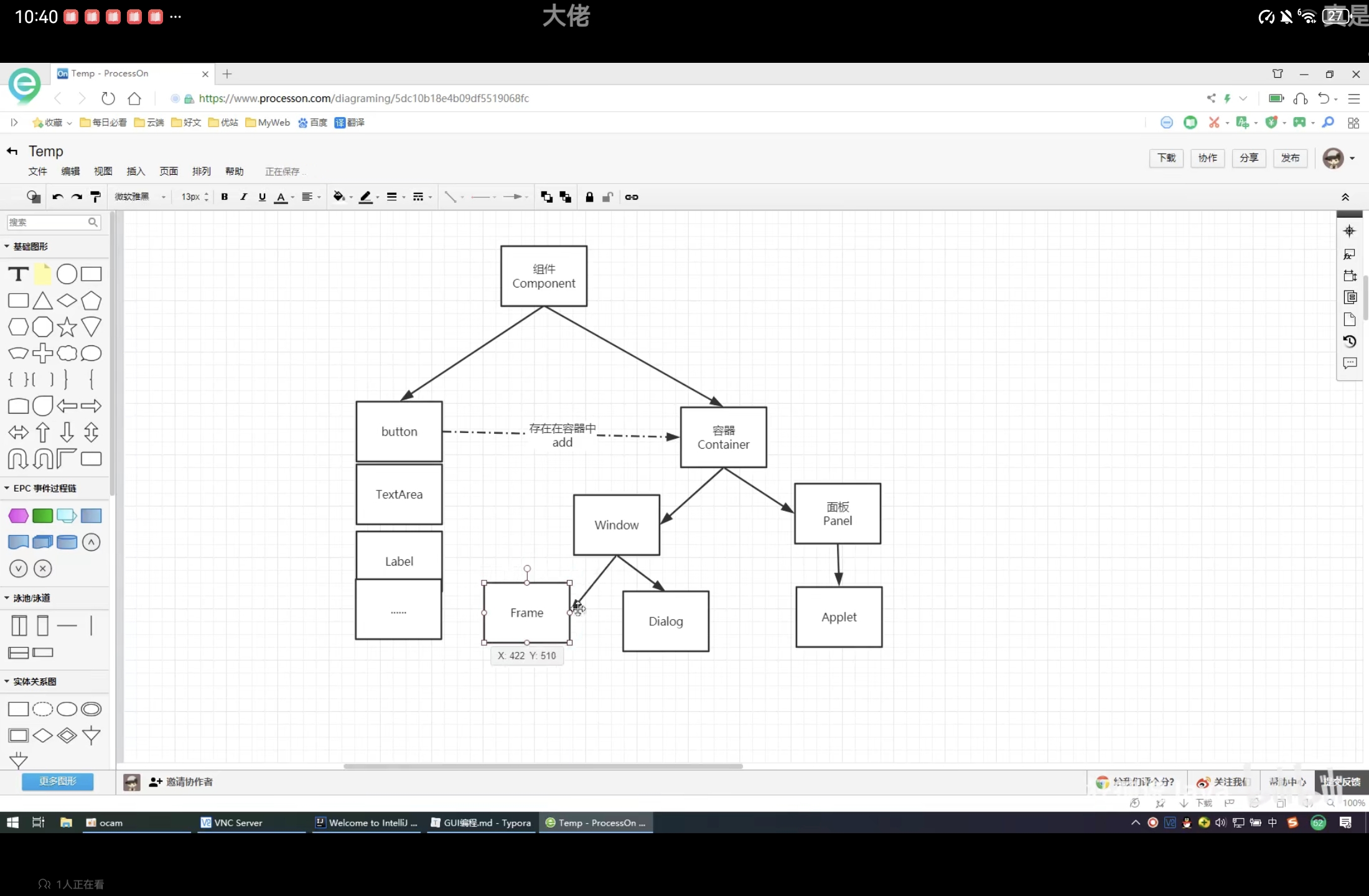This screenshot has height=896, width=1369.
Task: Select the star shape in basic shapes
Action: click(x=67, y=327)
